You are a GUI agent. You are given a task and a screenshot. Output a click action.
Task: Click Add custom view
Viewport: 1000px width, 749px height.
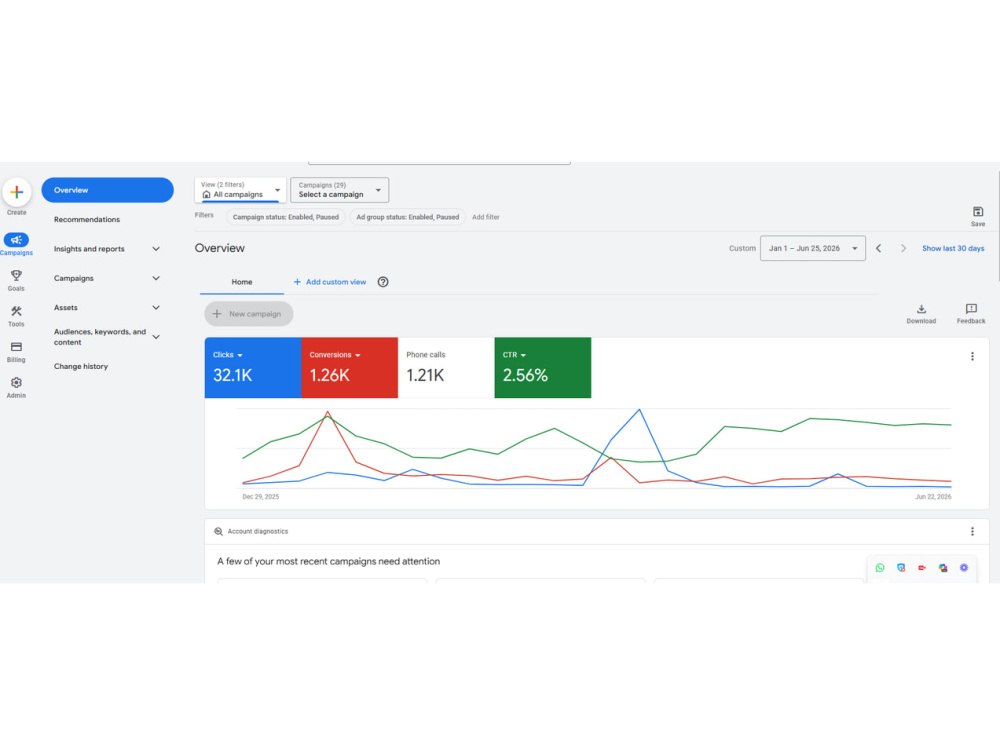tap(330, 282)
